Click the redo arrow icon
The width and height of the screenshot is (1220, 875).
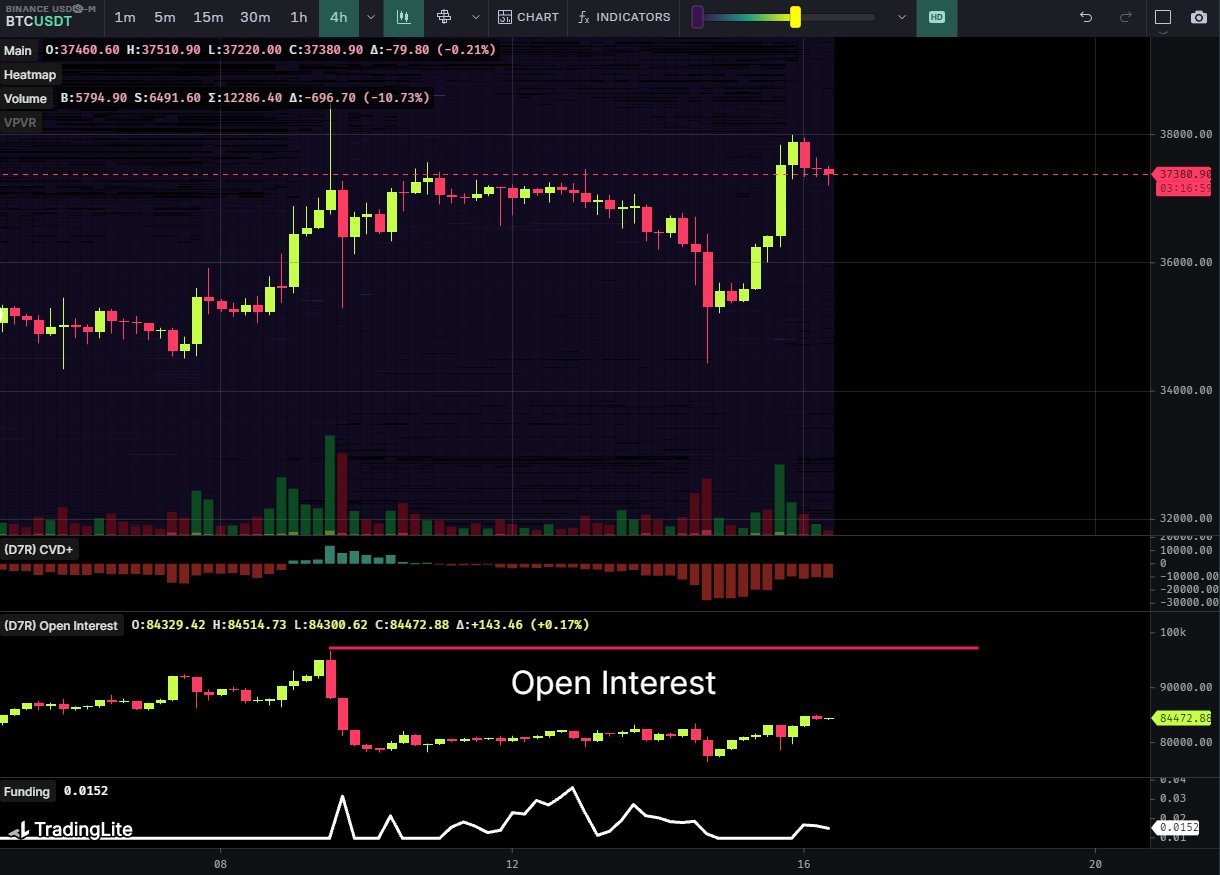pos(1126,17)
